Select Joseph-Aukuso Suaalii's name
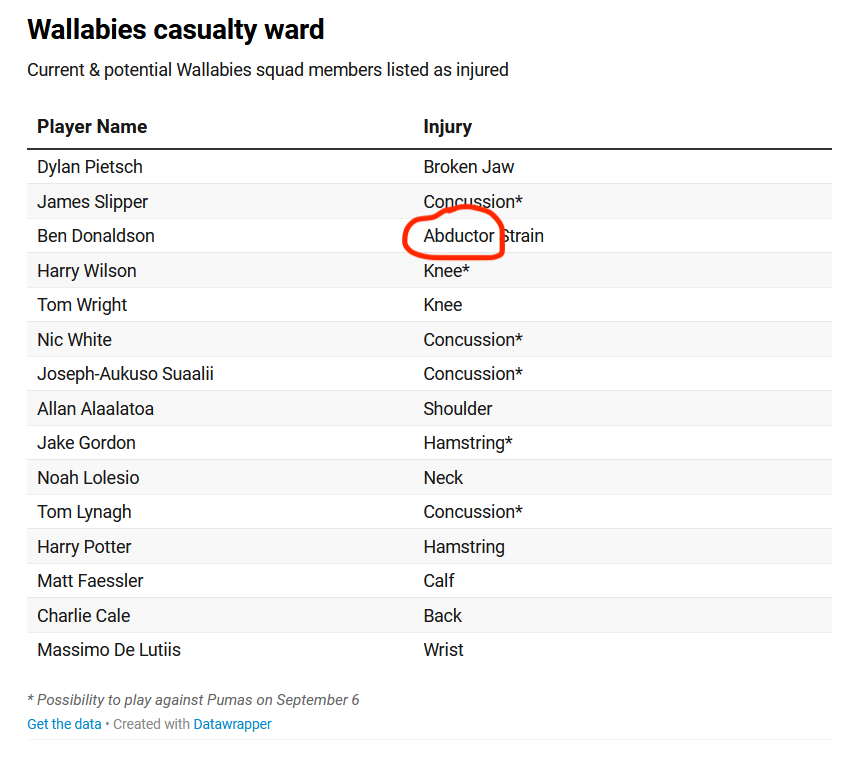Viewport: 857px width, 761px height. [x=125, y=374]
